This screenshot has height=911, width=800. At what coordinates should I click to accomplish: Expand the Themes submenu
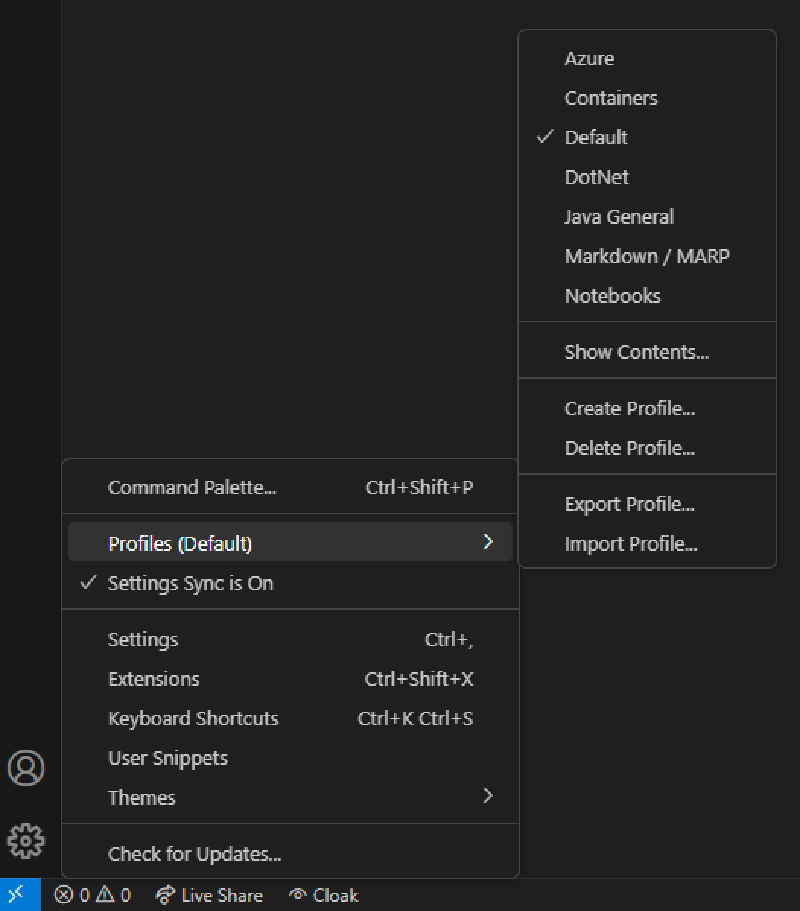[290, 798]
